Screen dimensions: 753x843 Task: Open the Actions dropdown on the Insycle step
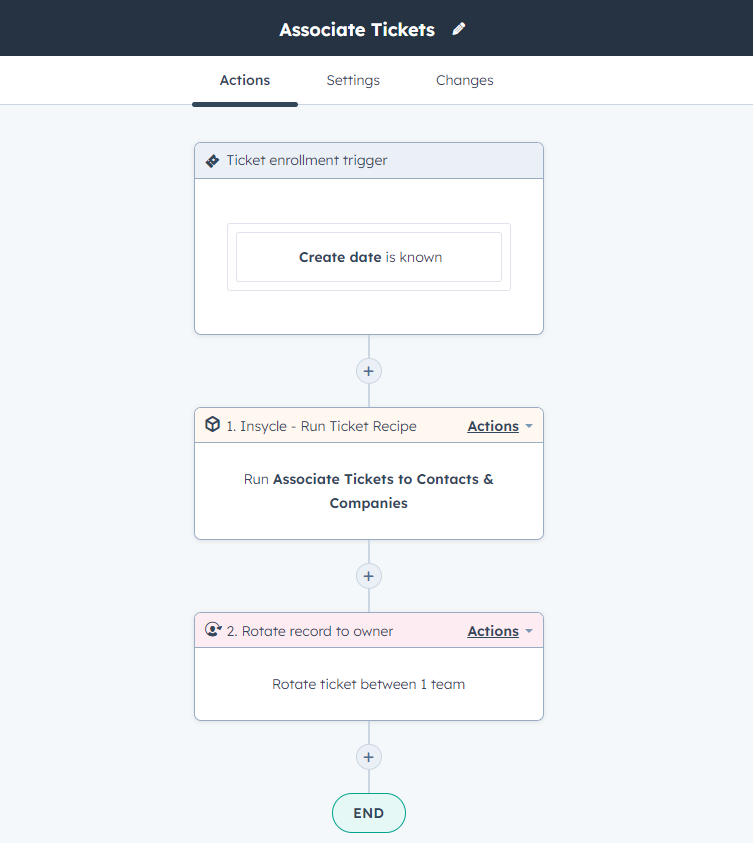(492, 425)
